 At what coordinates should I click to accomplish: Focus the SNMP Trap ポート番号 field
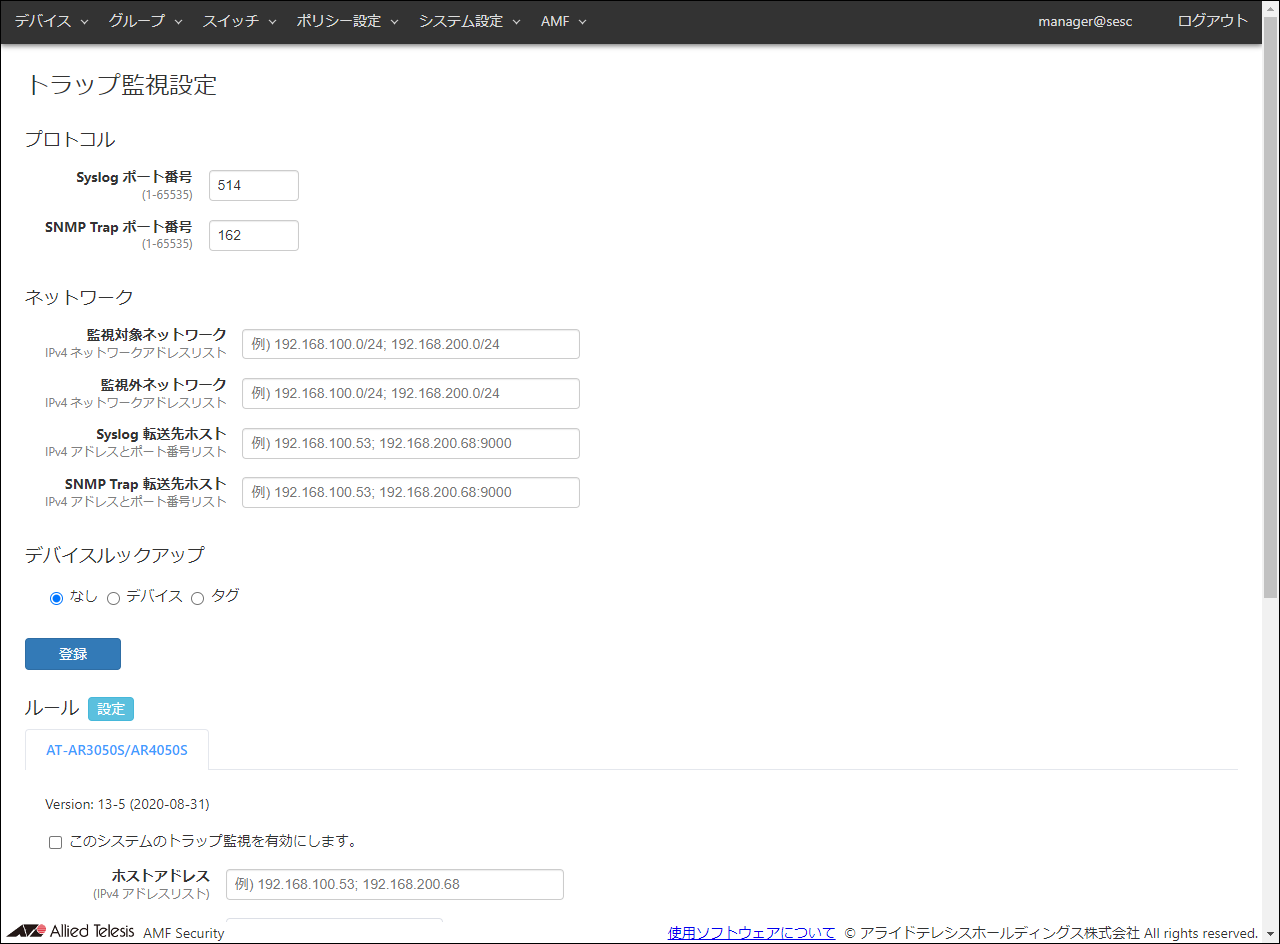pos(254,236)
